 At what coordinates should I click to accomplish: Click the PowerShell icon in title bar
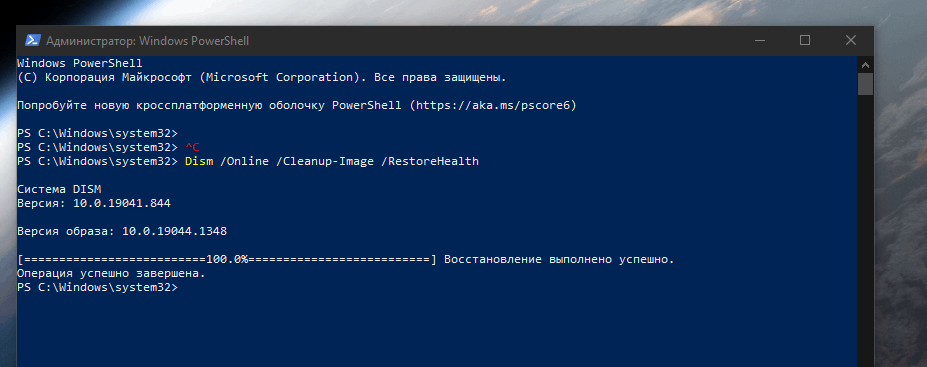[33, 41]
